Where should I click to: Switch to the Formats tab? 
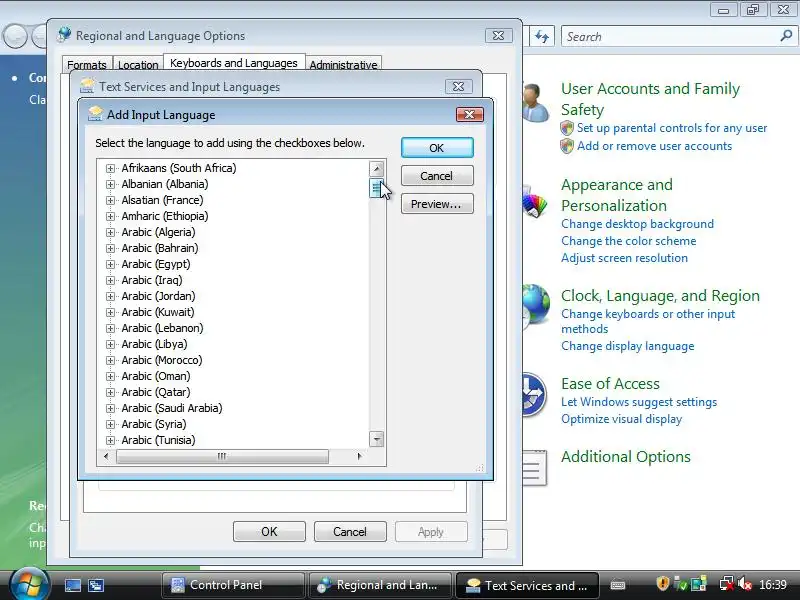[x=87, y=65]
